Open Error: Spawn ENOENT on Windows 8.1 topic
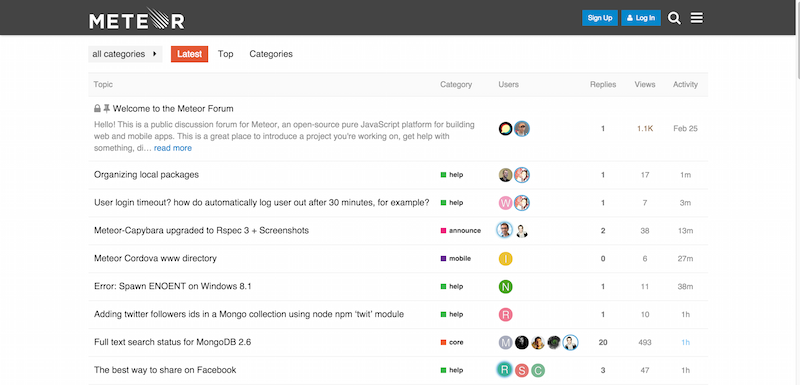This screenshot has width=800, height=385. click(x=173, y=287)
